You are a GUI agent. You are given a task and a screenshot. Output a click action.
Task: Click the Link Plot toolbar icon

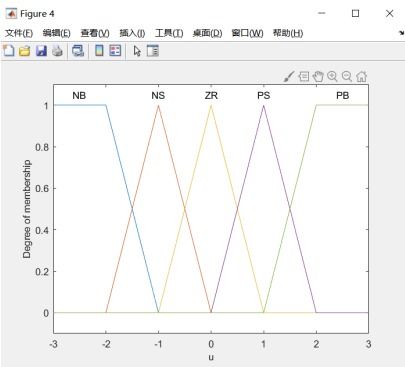78,51
